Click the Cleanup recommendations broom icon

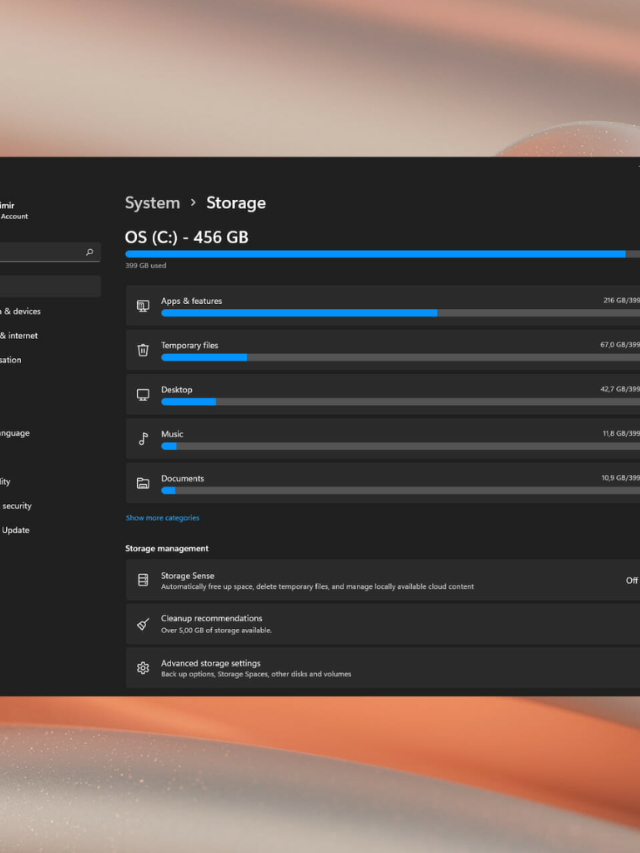pos(143,624)
